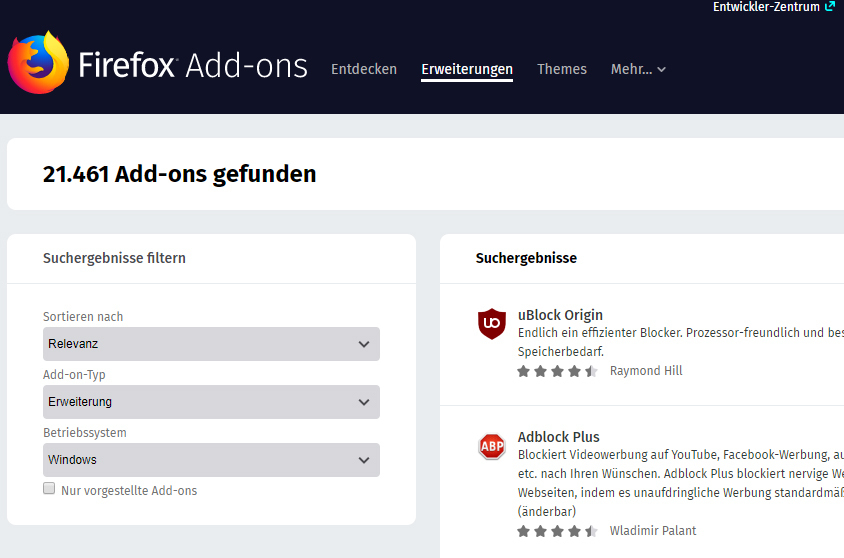Open the Adblock Plus ABP icon
The width and height of the screenshot is (844, 558).
coord(492,446)
